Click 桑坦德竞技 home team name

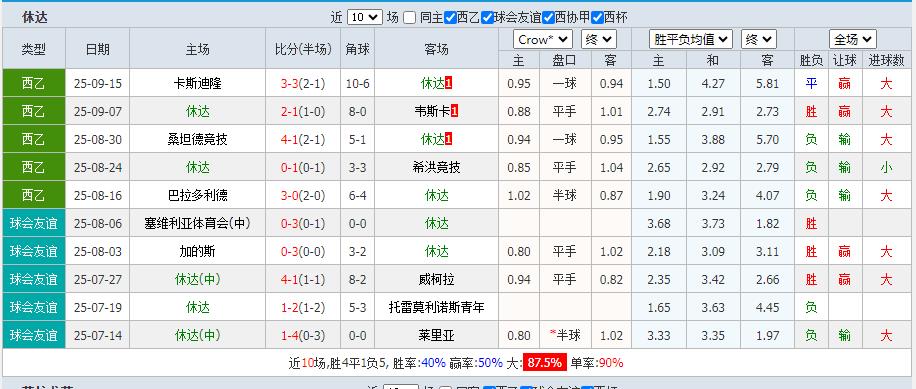pyautogui.click(x=197, y=139)
